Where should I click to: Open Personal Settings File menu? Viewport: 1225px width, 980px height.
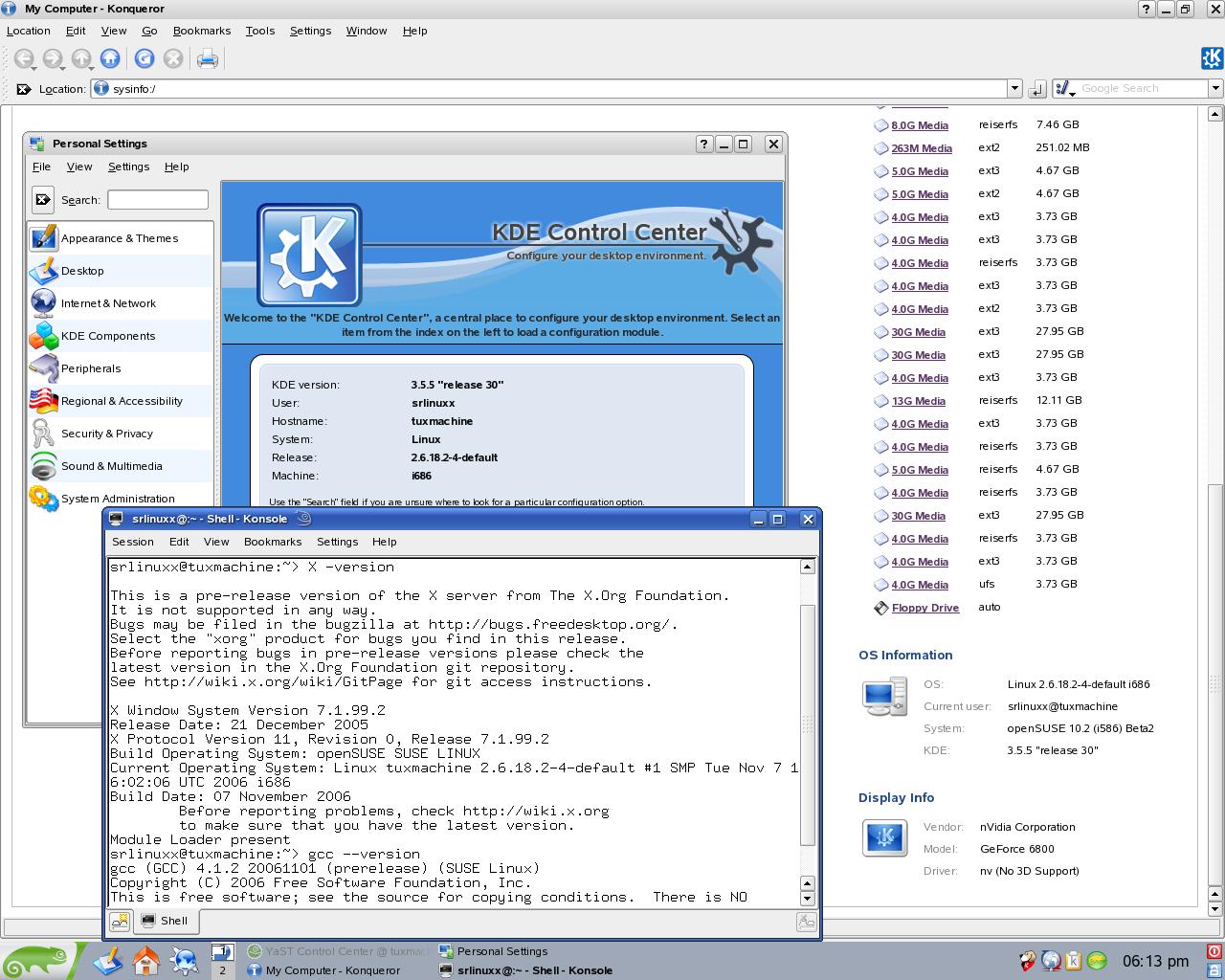tap(42, 167)
